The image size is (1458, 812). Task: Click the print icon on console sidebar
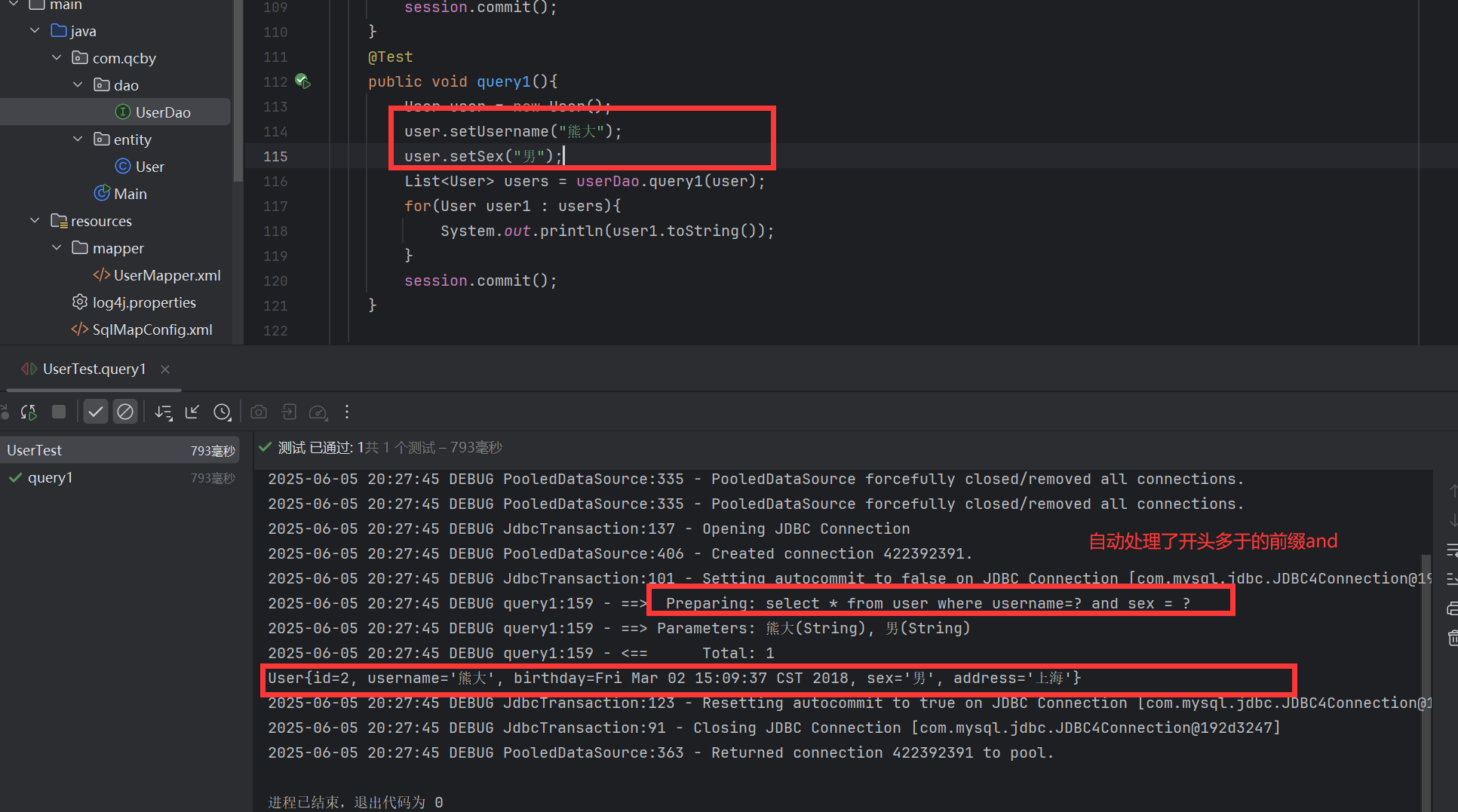[x=1452, y=608]
